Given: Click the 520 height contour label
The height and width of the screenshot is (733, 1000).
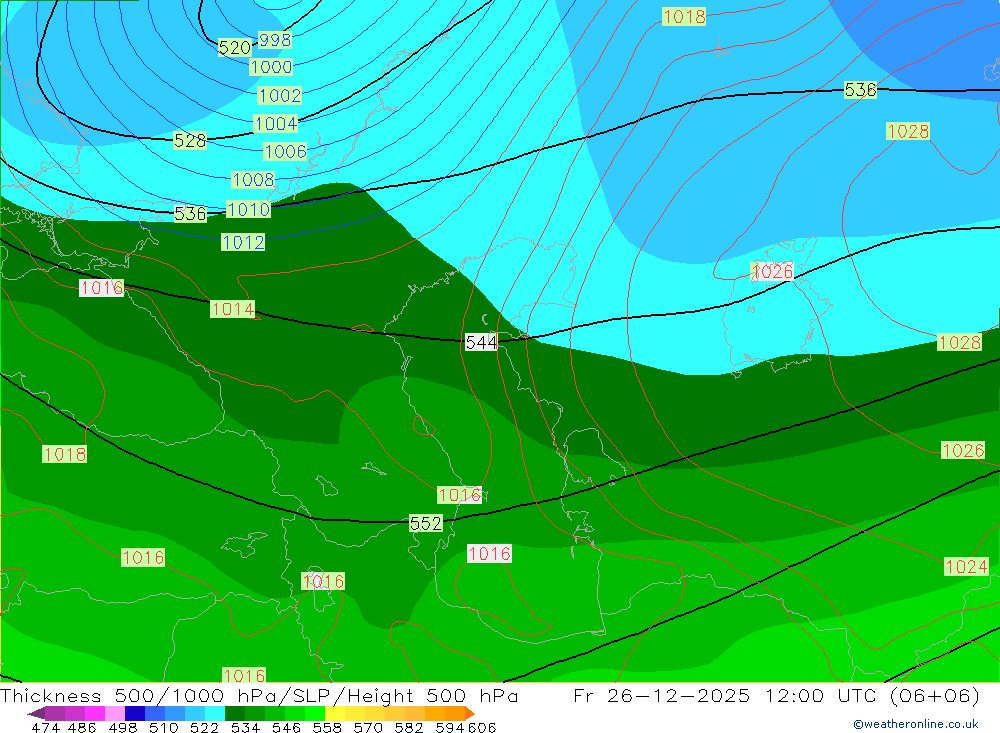Looking at the screenshot, I should pyautogui.click(x=234, y=48).
